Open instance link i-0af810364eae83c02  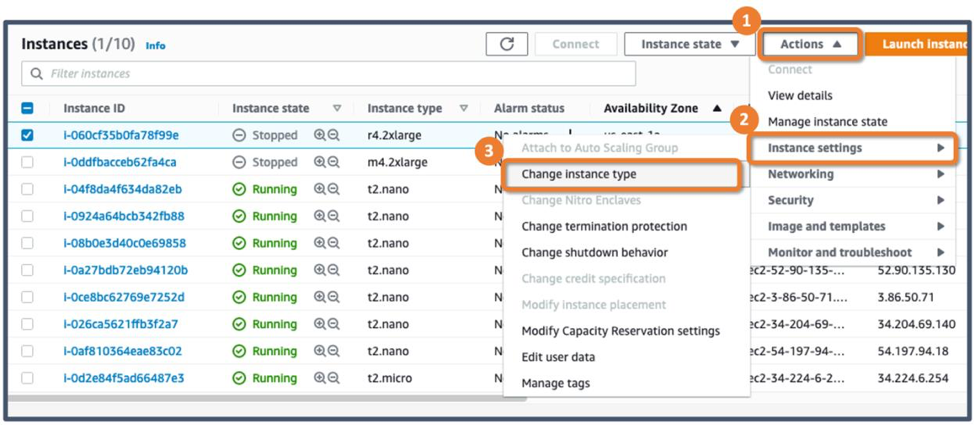click(x=122, y=351)
